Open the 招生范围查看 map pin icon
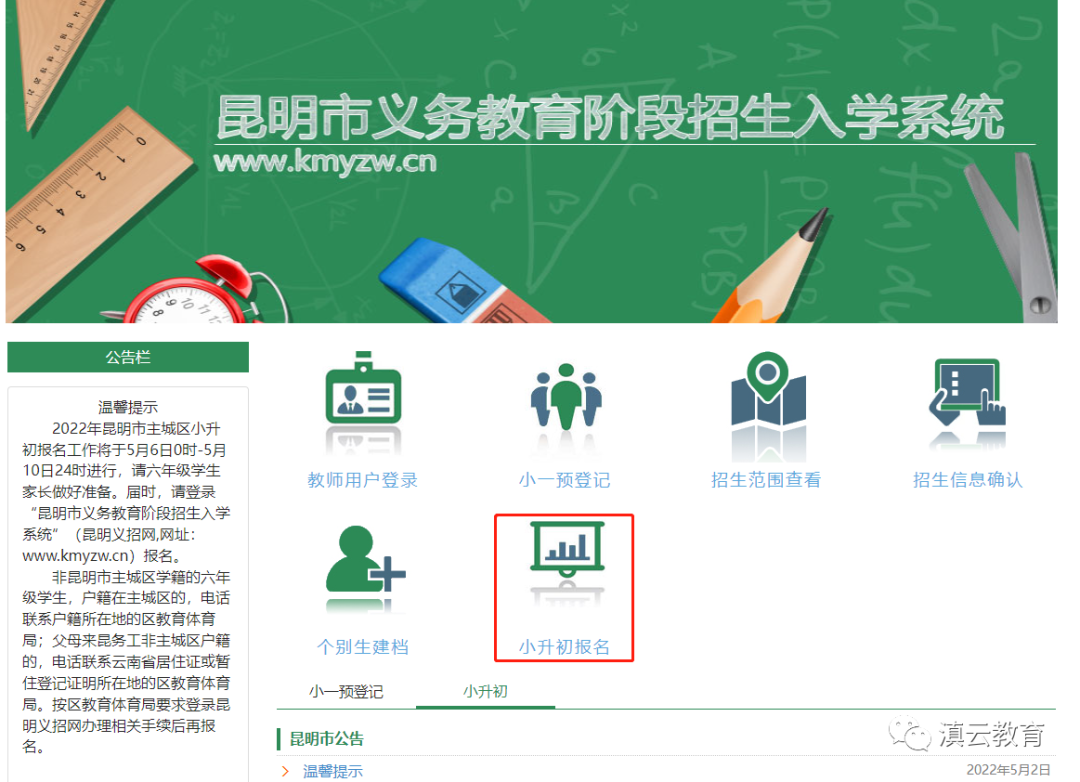The height and width of the screenshot is (782, 1080). click(x=768, y=388)
